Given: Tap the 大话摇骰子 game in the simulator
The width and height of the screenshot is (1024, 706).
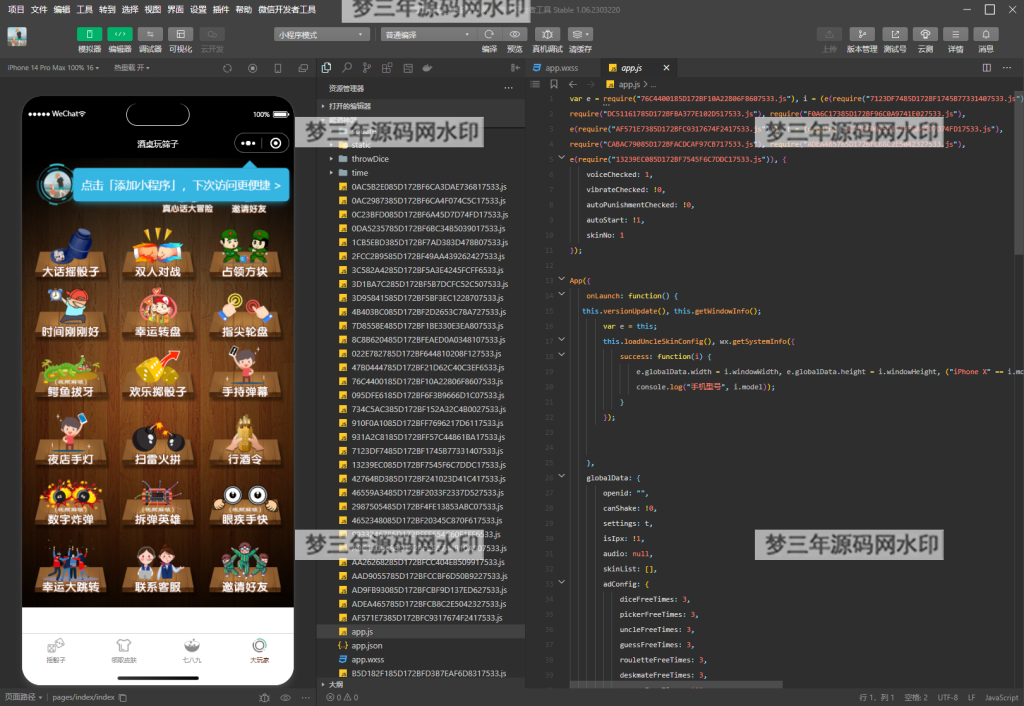Looking at the screenshot, I should coord(71,254).
